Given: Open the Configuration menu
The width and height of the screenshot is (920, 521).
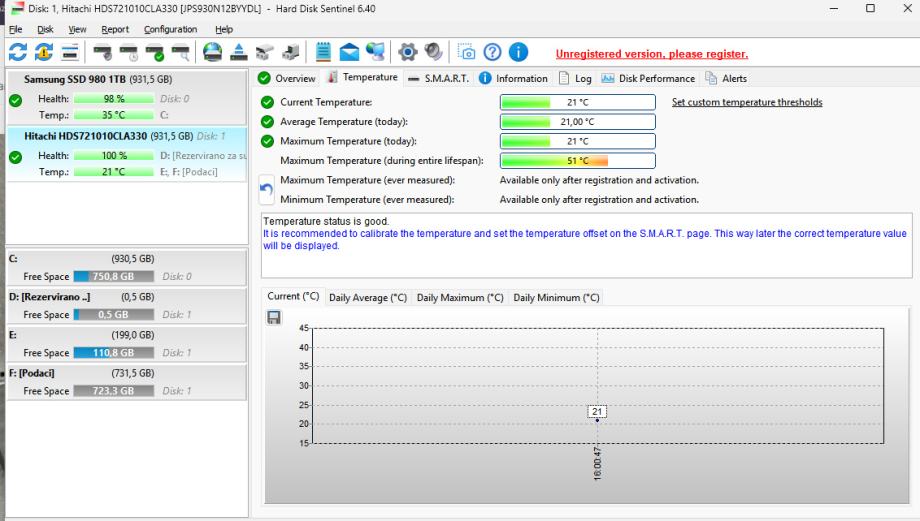Looking at the screenshot, I should pos(170,29).
